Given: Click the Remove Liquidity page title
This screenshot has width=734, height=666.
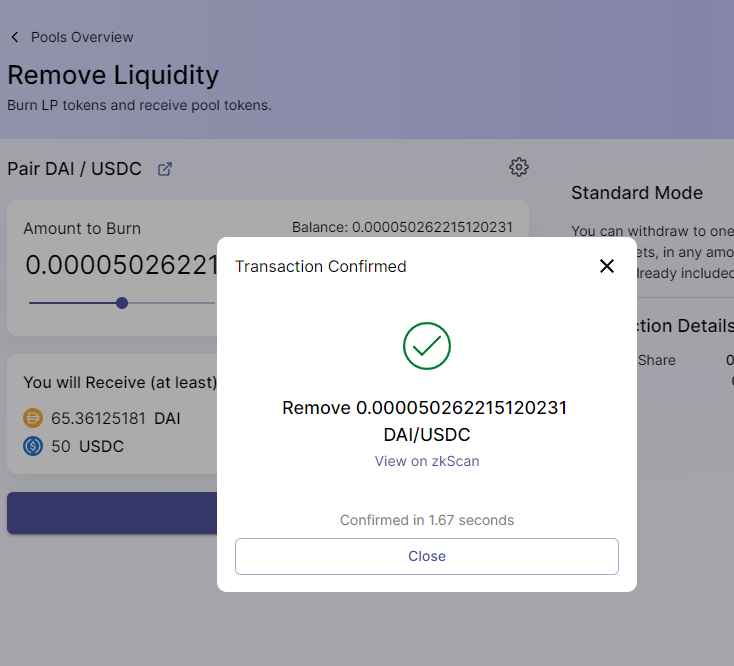Looking at the screenshot, I should pyautogui.click(x=113, y=75).
